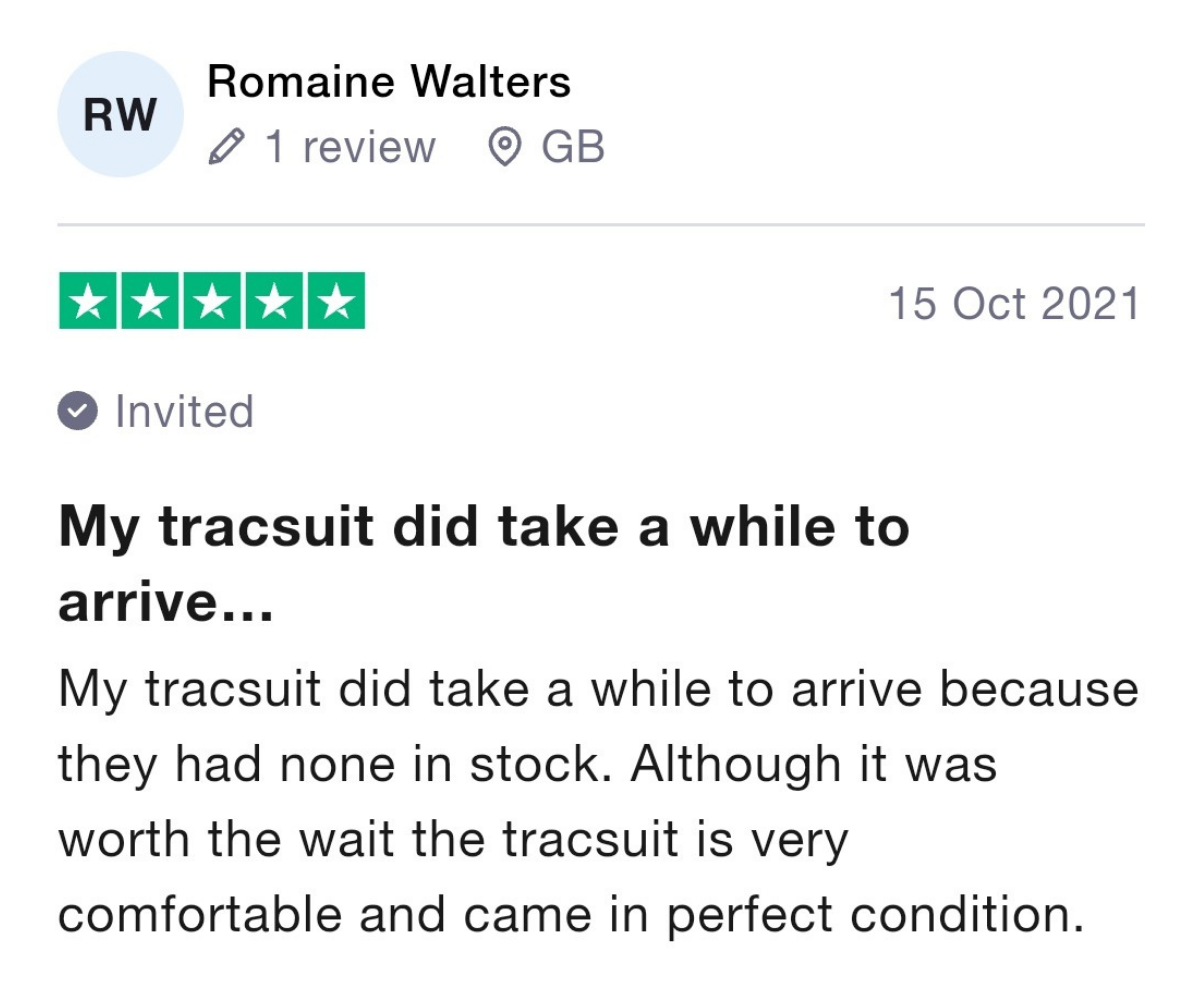This screenshot has height=1000, width=1200.
Task: Open the bold review title heading
Action: 484,564
